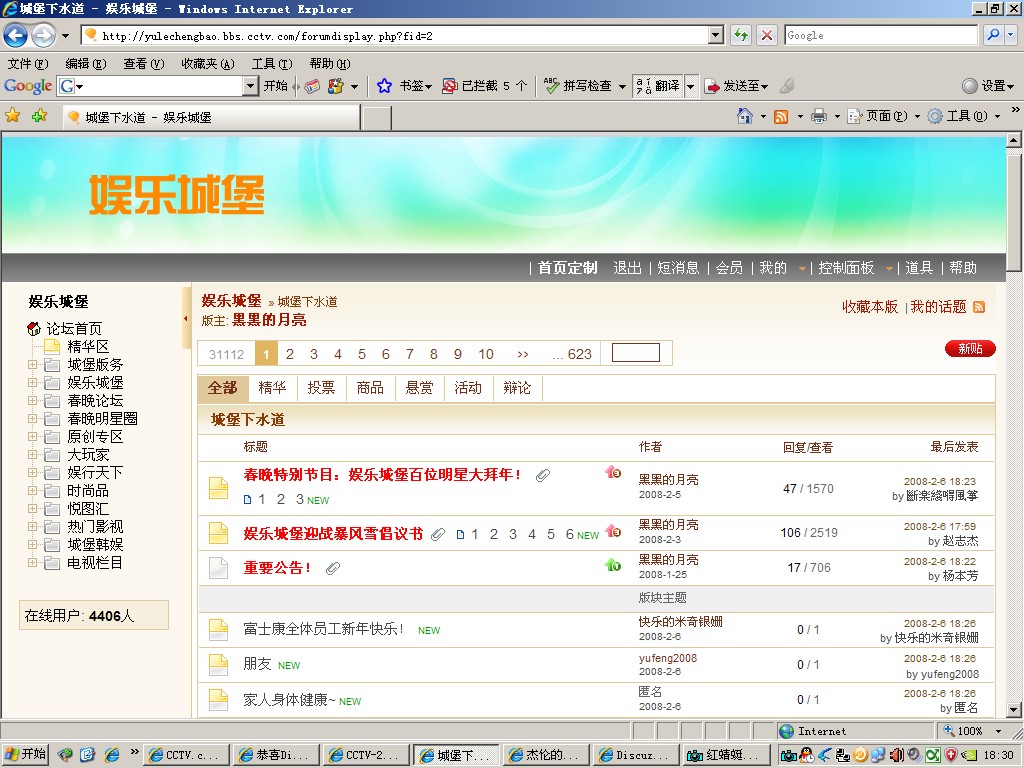1024x768 pixels.
Task: Expand the 春晚论坛 tree node
Action: 32,401
